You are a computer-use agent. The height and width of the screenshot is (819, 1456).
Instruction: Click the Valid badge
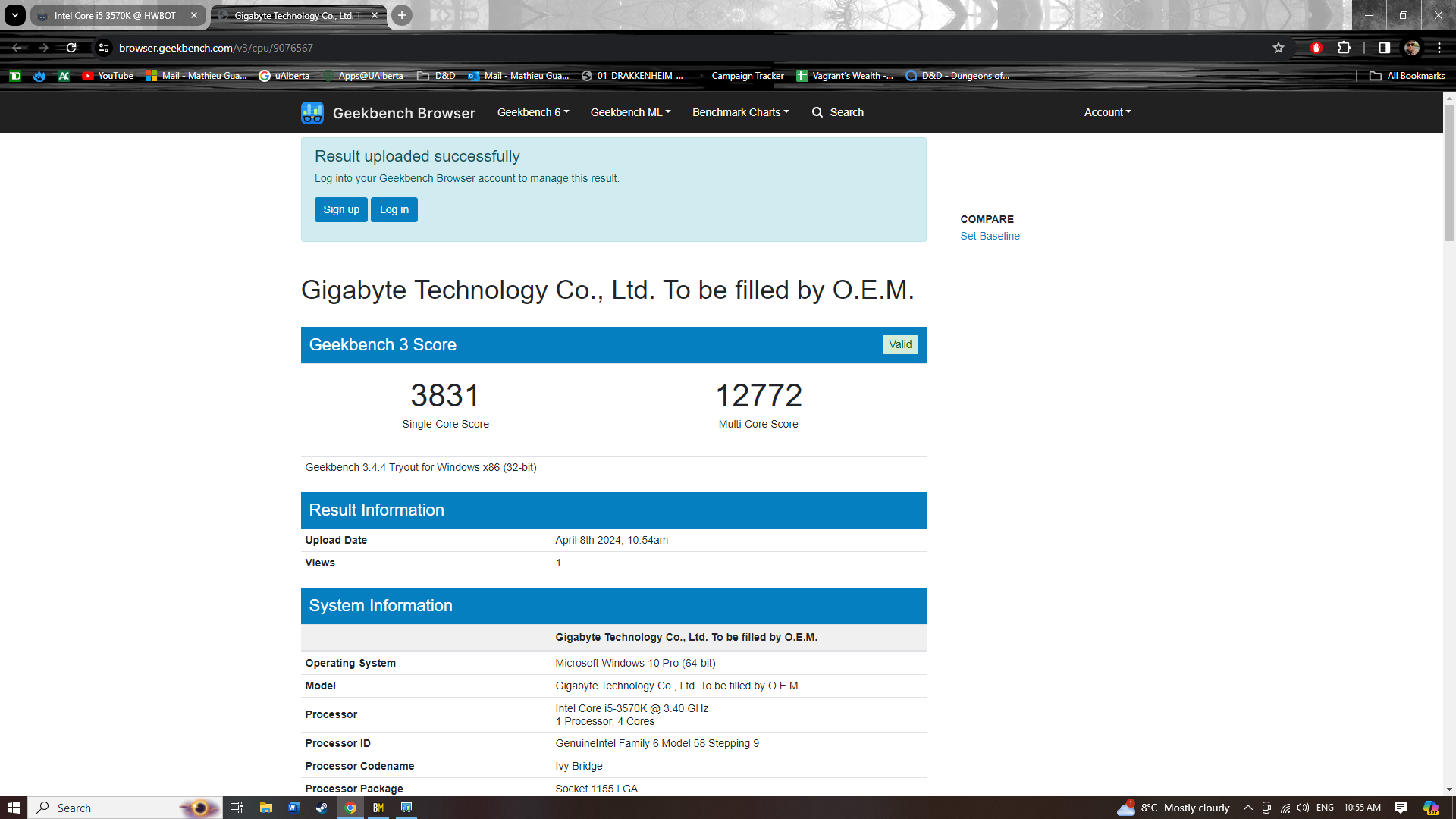point(900,344)
